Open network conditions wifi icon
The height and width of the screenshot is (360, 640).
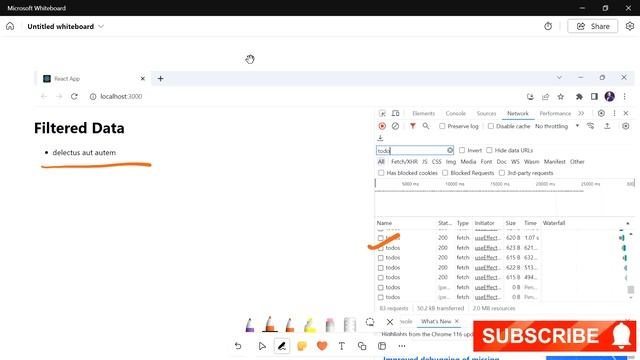[x=591, y=126]
